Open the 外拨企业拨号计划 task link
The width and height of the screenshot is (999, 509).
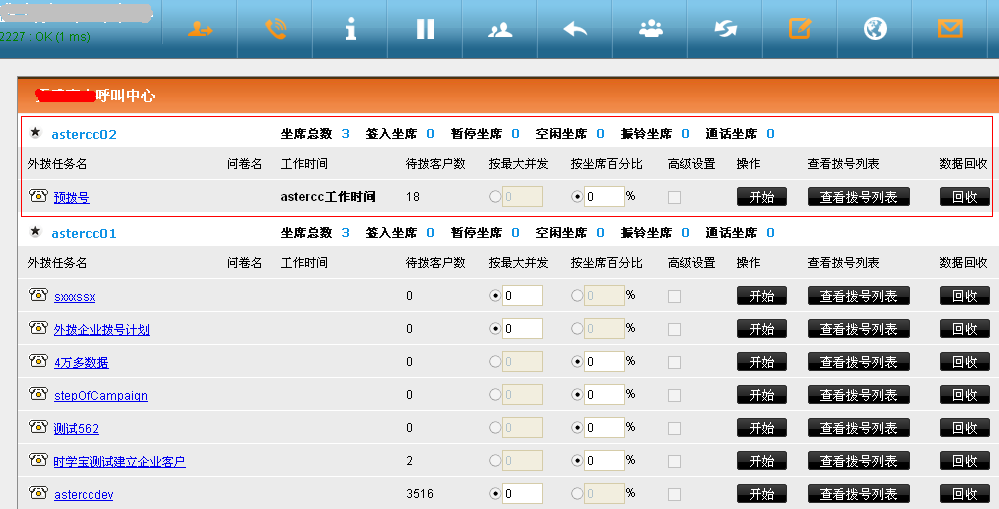(102, 329)
